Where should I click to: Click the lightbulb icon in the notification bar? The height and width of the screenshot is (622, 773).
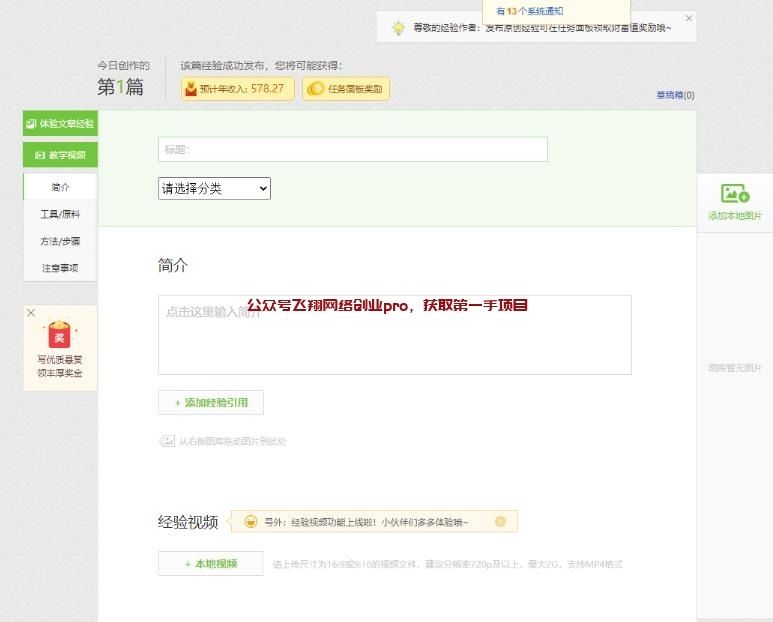(398, 28)
